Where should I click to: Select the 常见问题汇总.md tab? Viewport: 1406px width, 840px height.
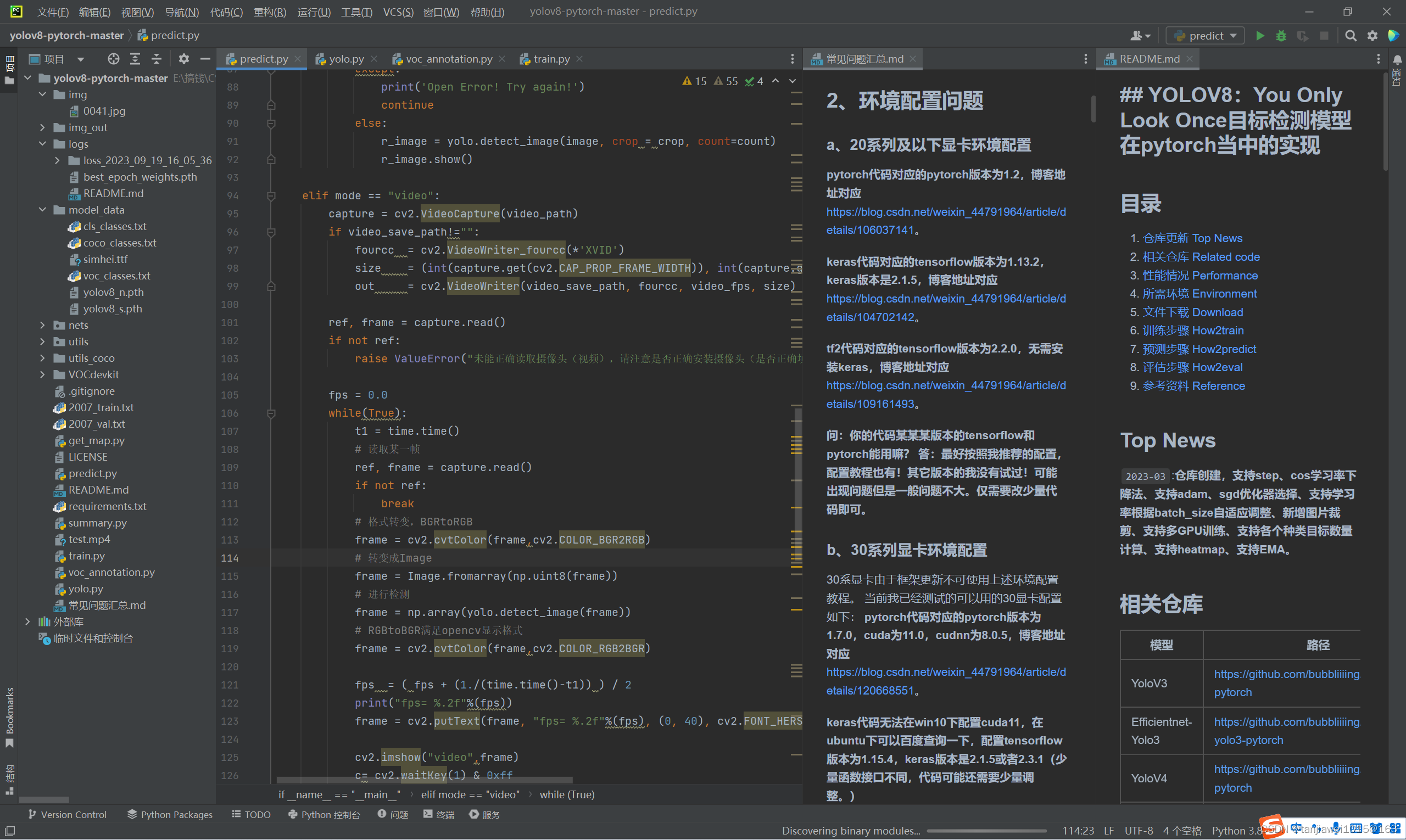pos(864,59)
